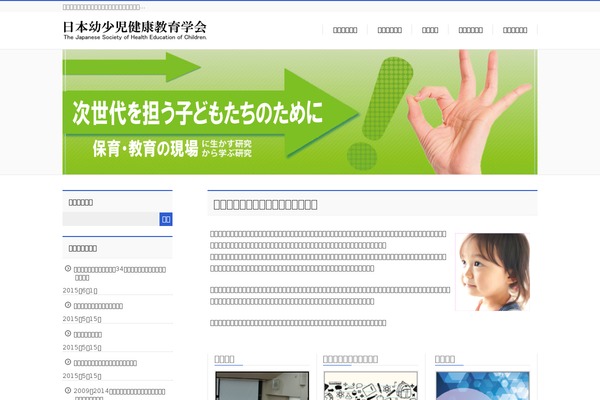
Task: Open the black-and-white doodle illustration thumbnail
Action: tap(371, 385)
